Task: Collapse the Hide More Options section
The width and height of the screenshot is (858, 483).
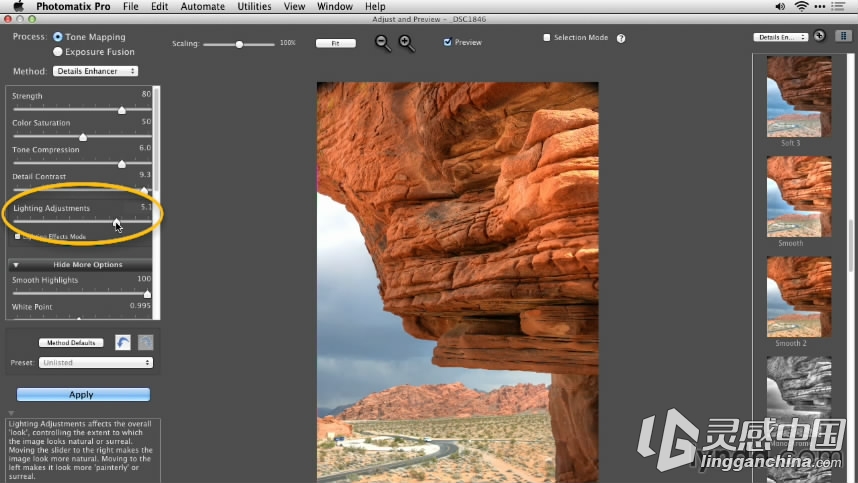Action: pyautogui.click(x=80, y=264)
